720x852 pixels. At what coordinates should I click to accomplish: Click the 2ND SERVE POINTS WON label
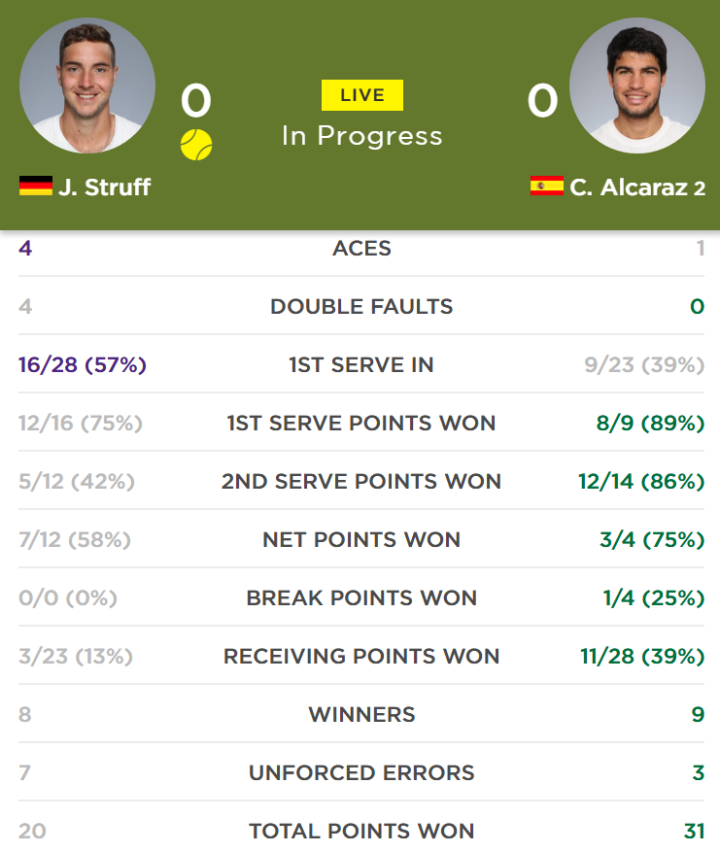[x=362, y=481]
